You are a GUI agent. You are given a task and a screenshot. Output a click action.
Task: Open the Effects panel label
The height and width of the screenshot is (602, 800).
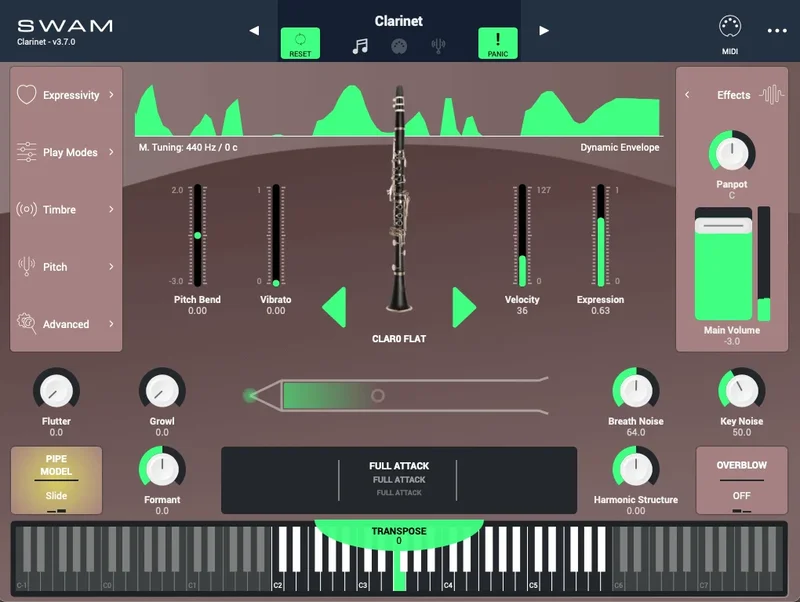coord(734,95)
